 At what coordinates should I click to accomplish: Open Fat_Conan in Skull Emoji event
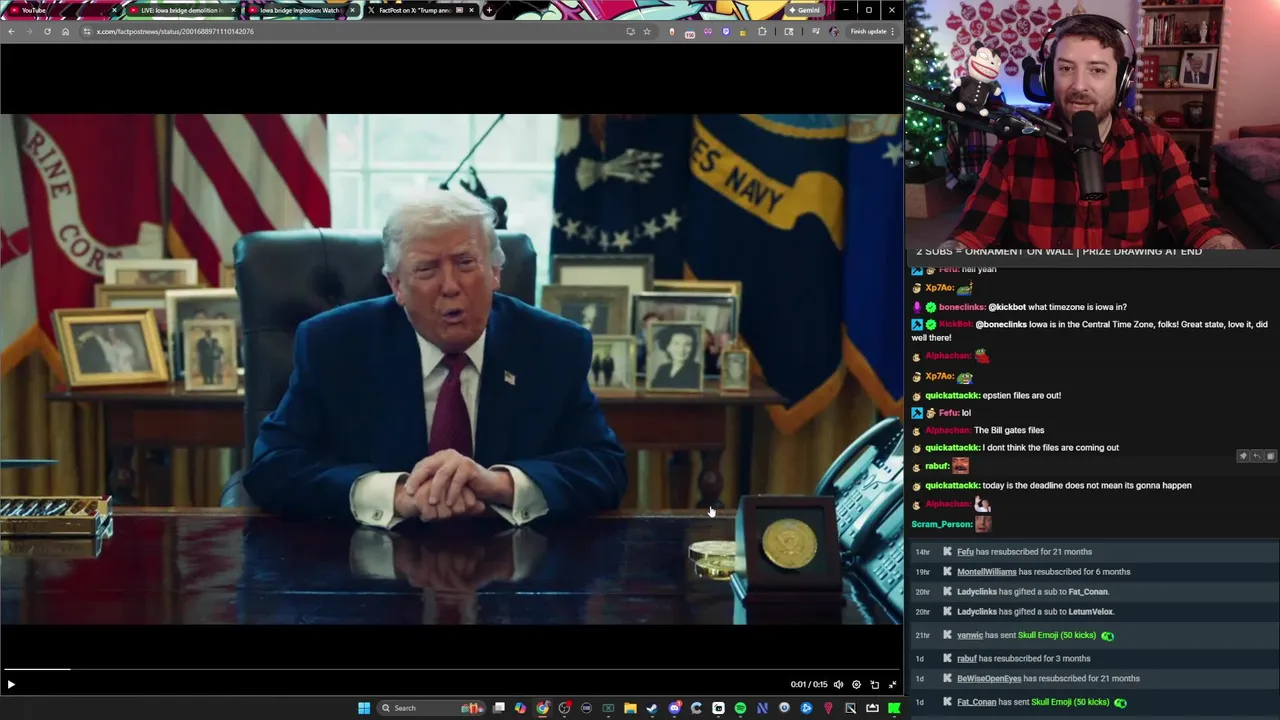coord(976,702)
